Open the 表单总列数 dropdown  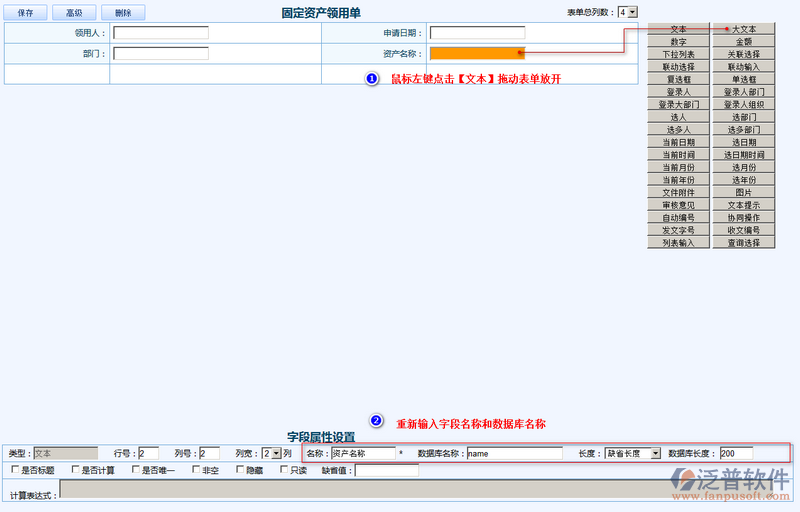(x=627, y=12)
